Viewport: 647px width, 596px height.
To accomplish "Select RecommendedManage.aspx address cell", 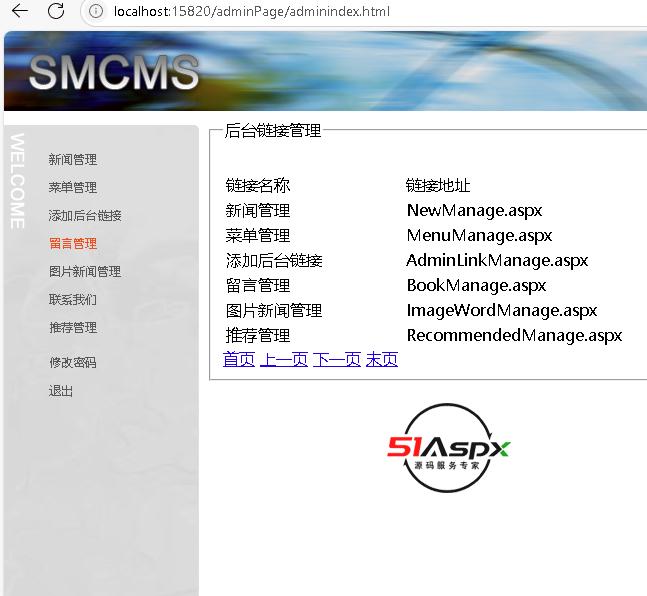I will 515,336.
